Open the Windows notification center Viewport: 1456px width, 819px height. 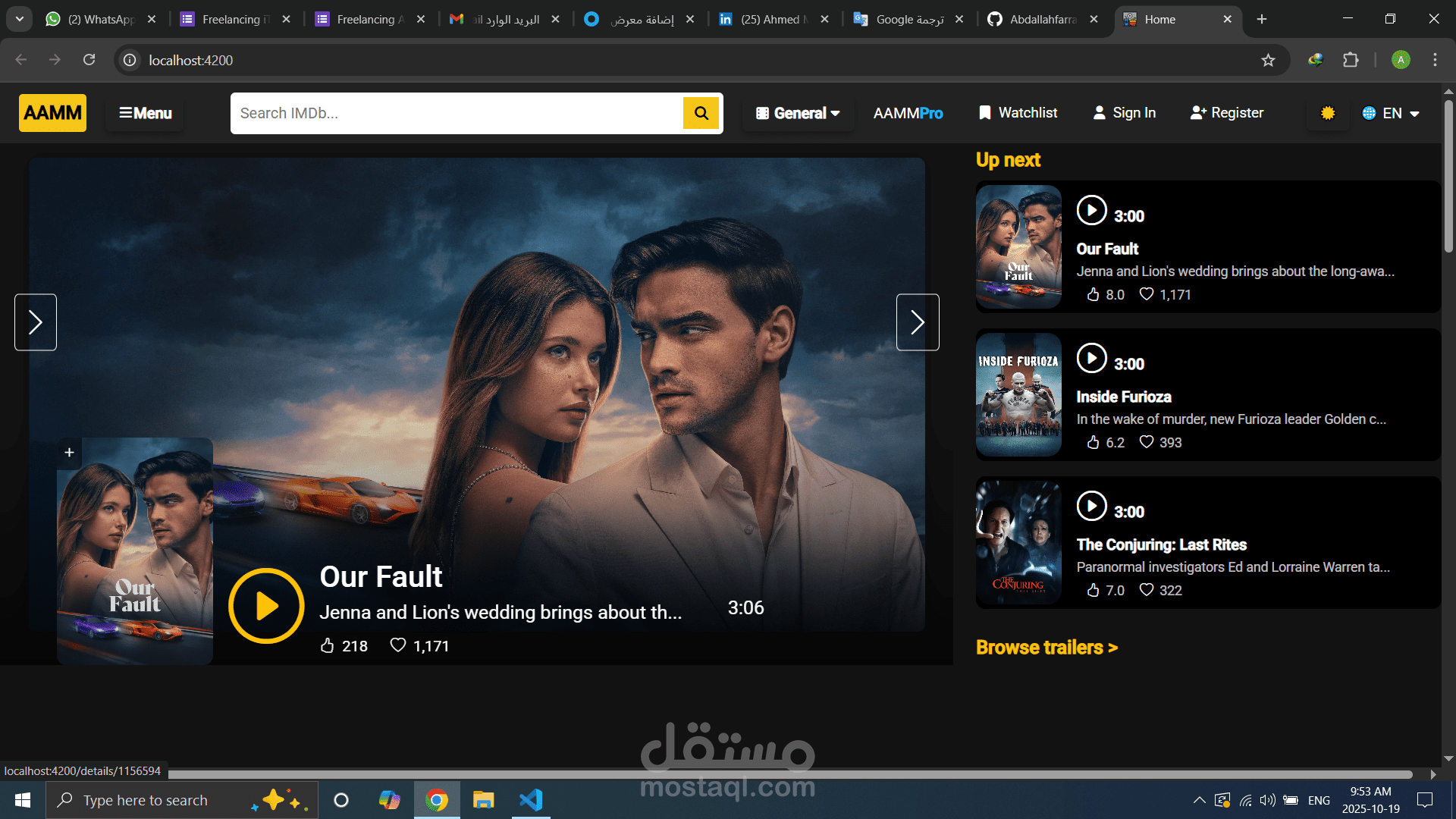1425,800
